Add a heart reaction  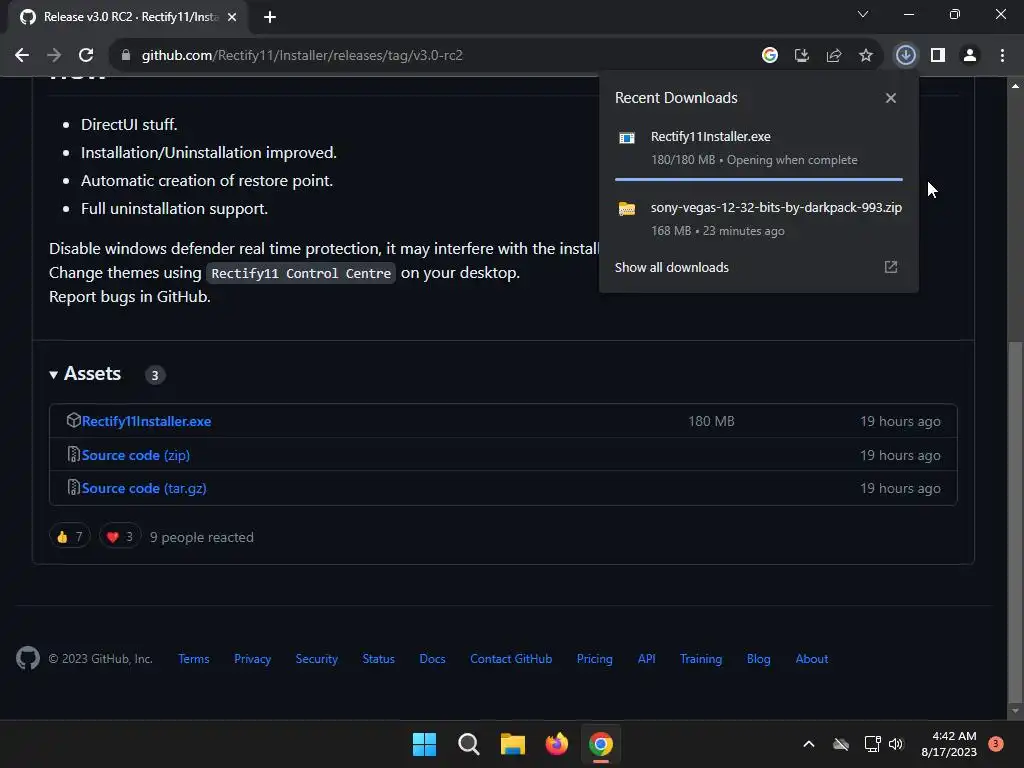point(120,537)
